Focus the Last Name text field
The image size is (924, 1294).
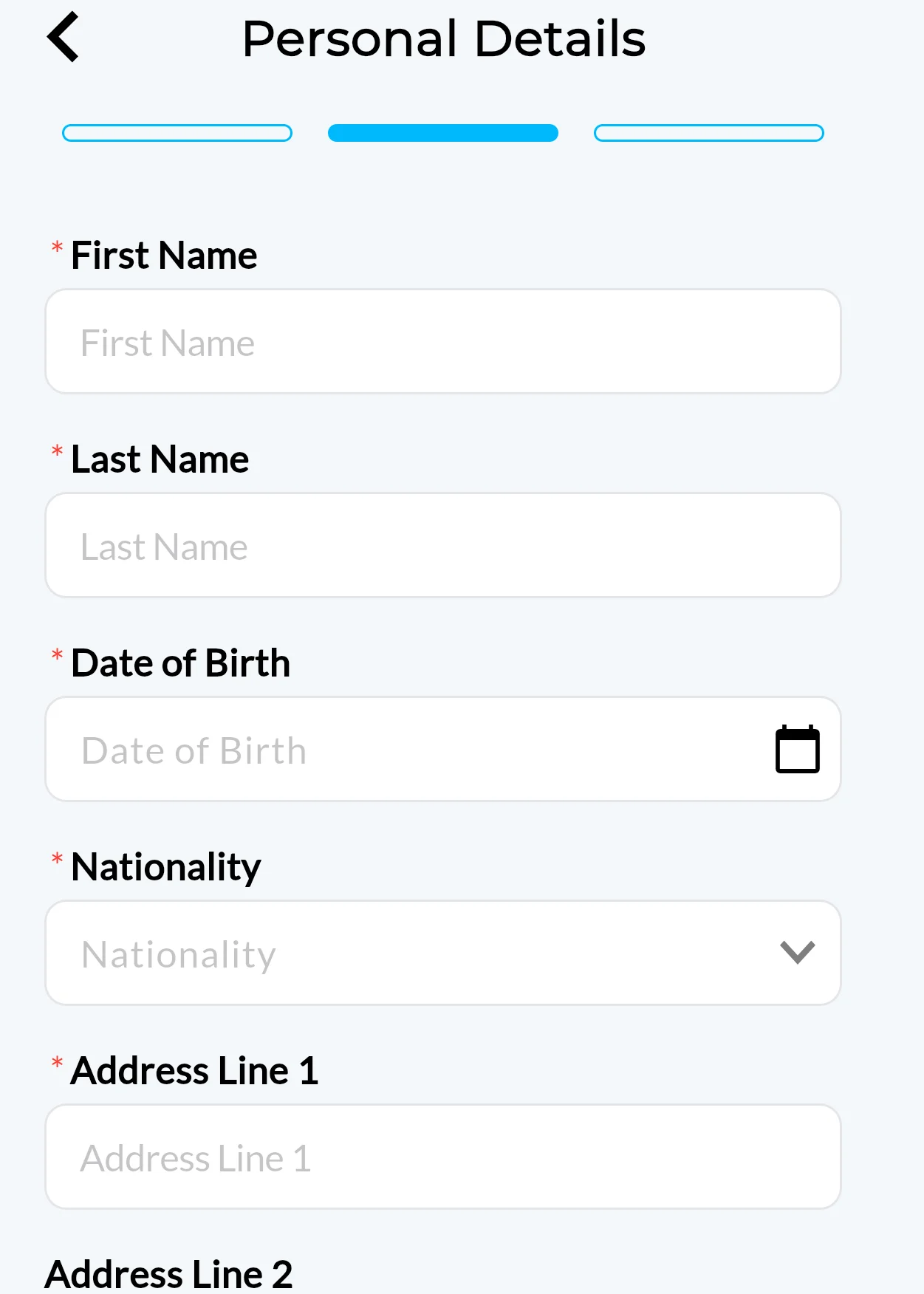(443, 545)
